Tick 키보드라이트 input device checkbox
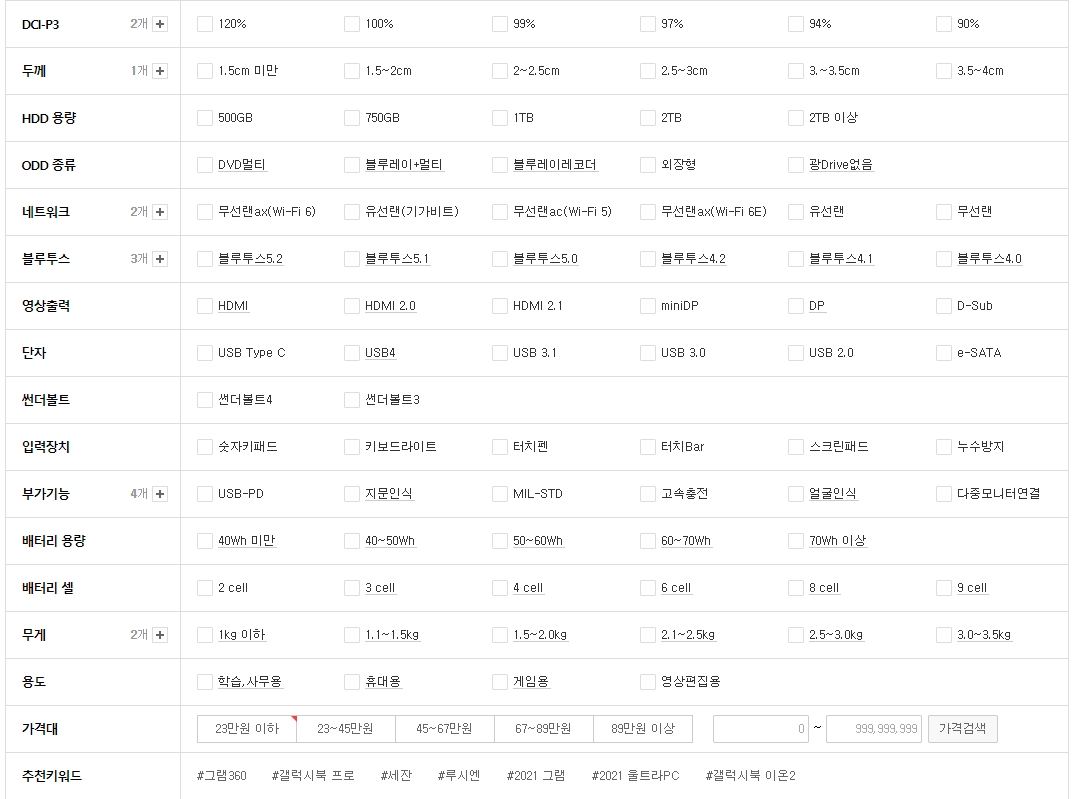The image size is (1074, 799). tap(352, 447)
